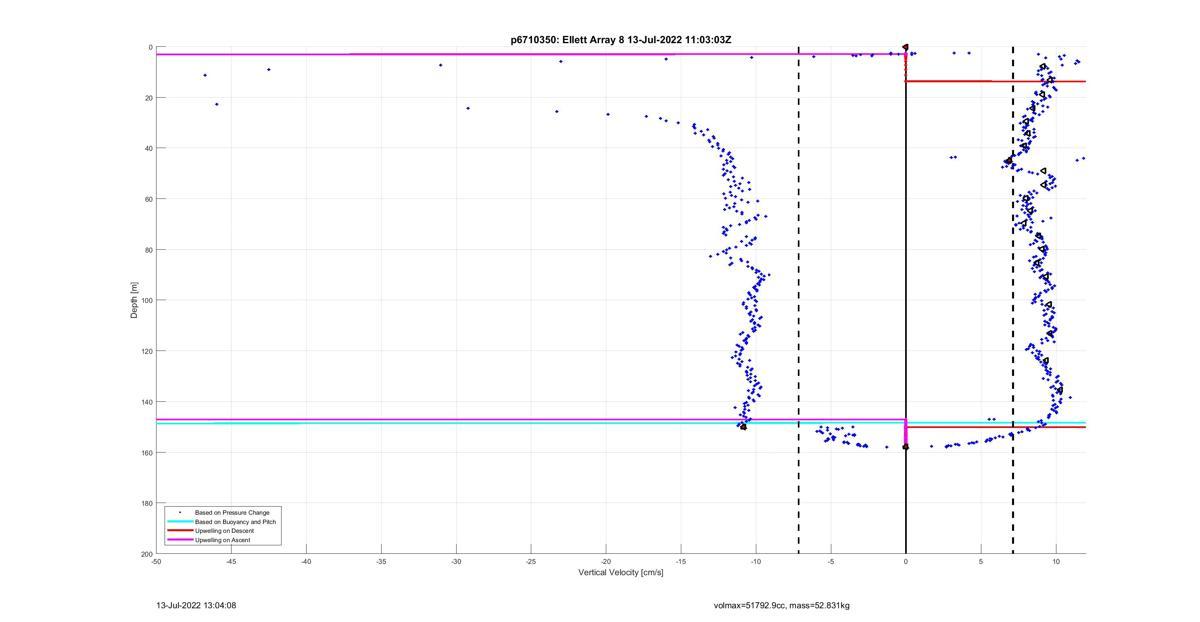Screen dimensions: 1200x622
Task: Click the magenta line sample in the legend
Action: point(179,539)
